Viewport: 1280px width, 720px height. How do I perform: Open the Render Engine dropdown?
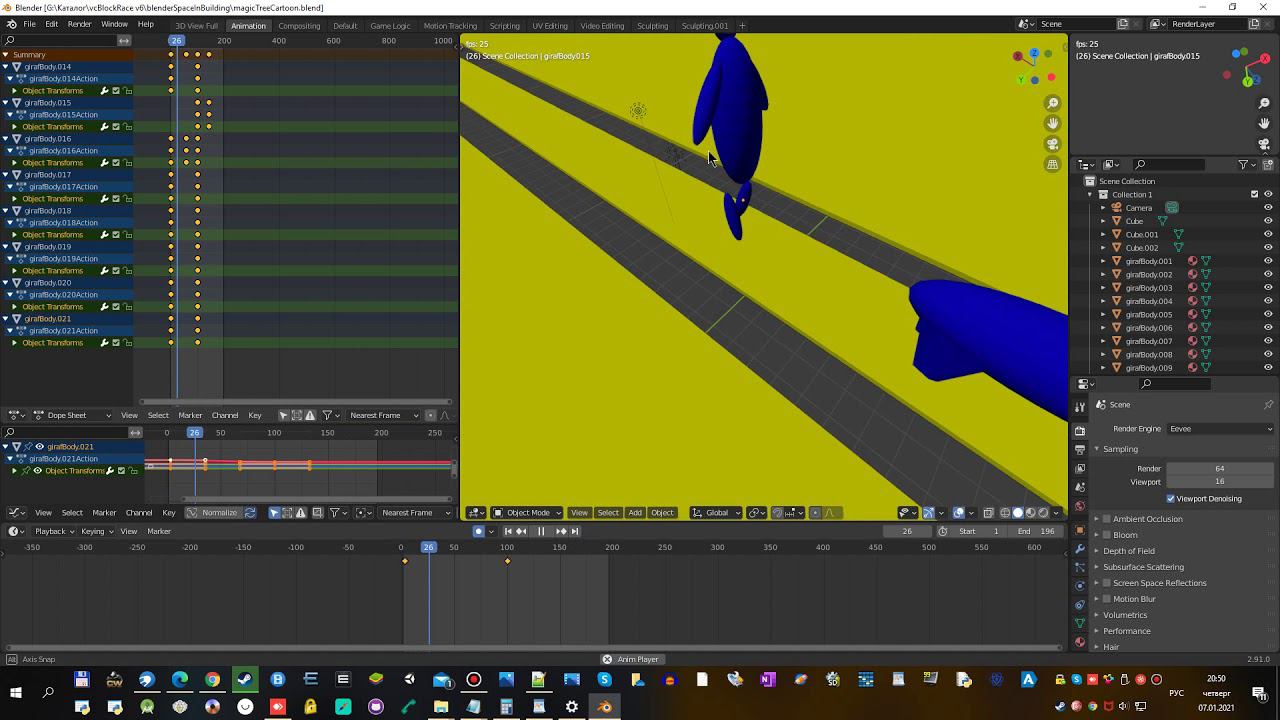[1220, 429]
